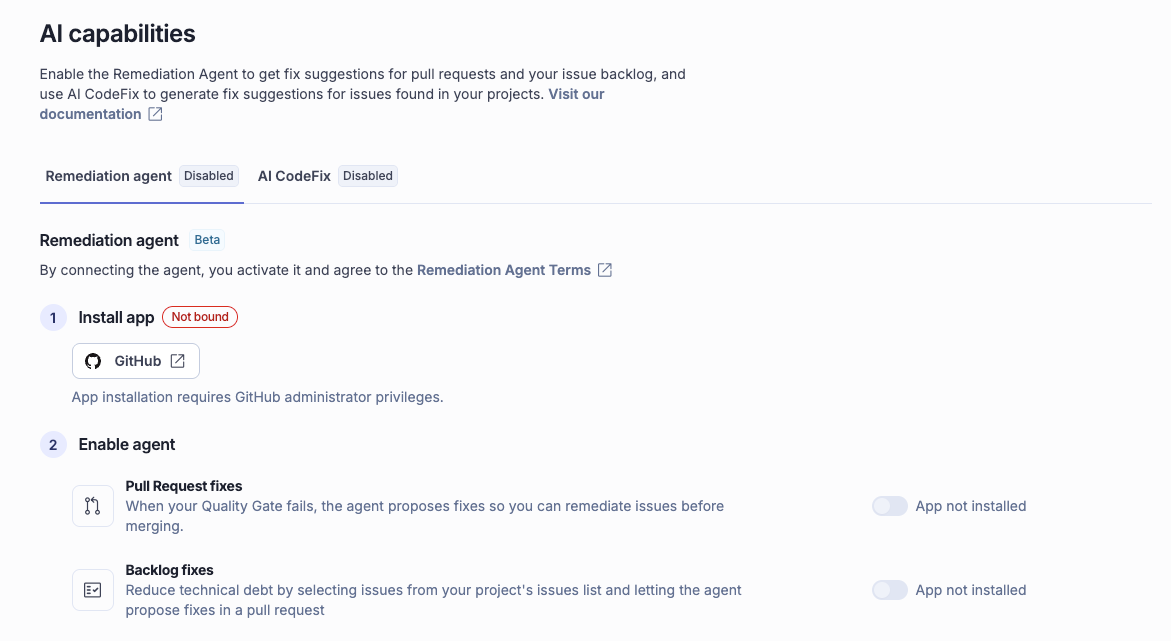
Task: Click the Not bound status badge
Action: [x=200, y=317]
